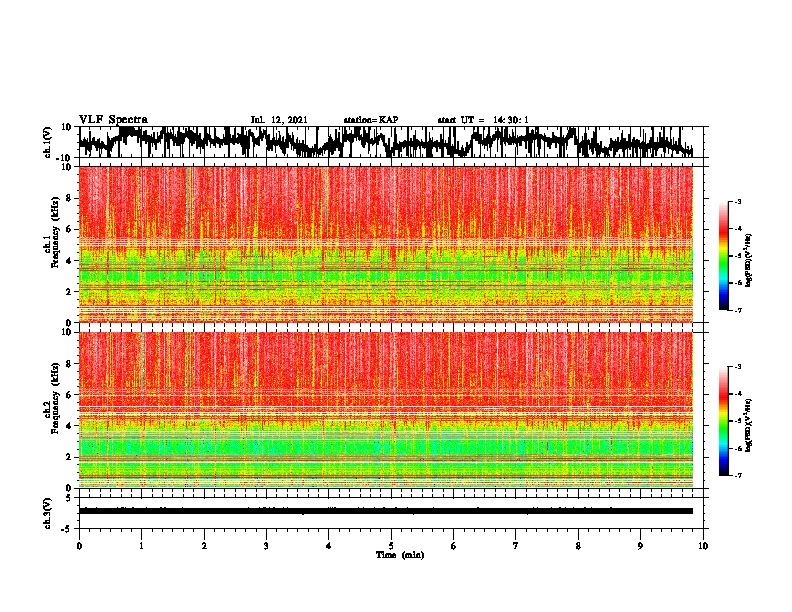Click the "-7" label on ch.1 colorbar
Viewport: 792px width, 612px height.
click(x=738, y=310)
